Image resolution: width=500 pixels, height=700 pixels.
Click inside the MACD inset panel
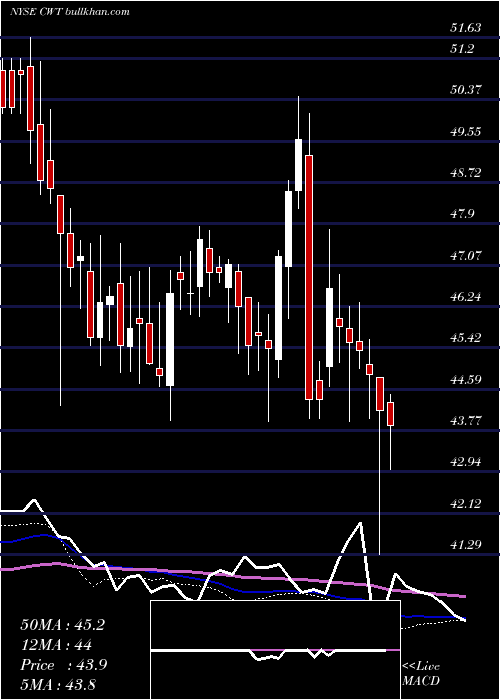point(275,650)
